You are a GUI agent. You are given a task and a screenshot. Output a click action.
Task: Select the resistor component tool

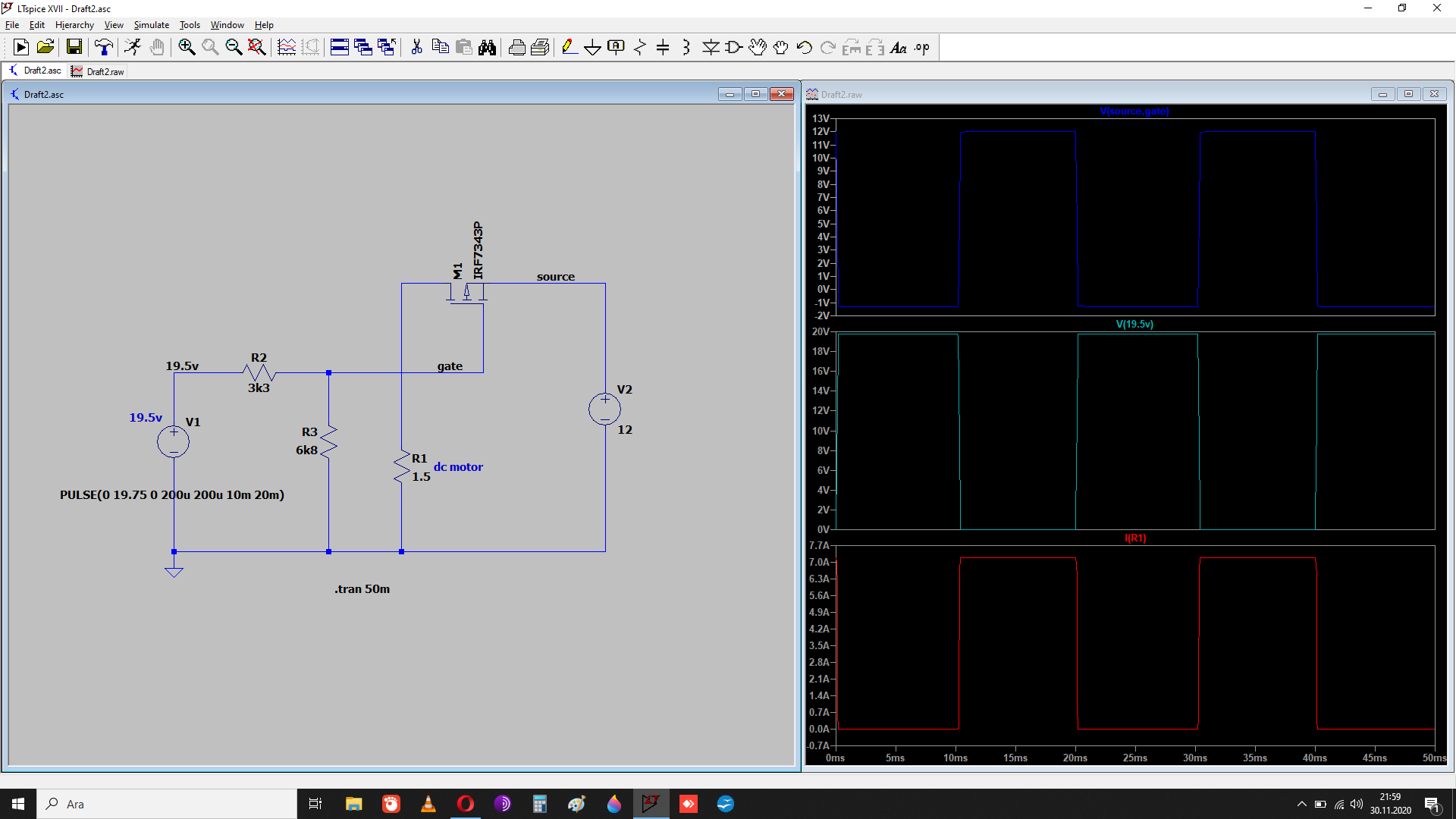640,47
